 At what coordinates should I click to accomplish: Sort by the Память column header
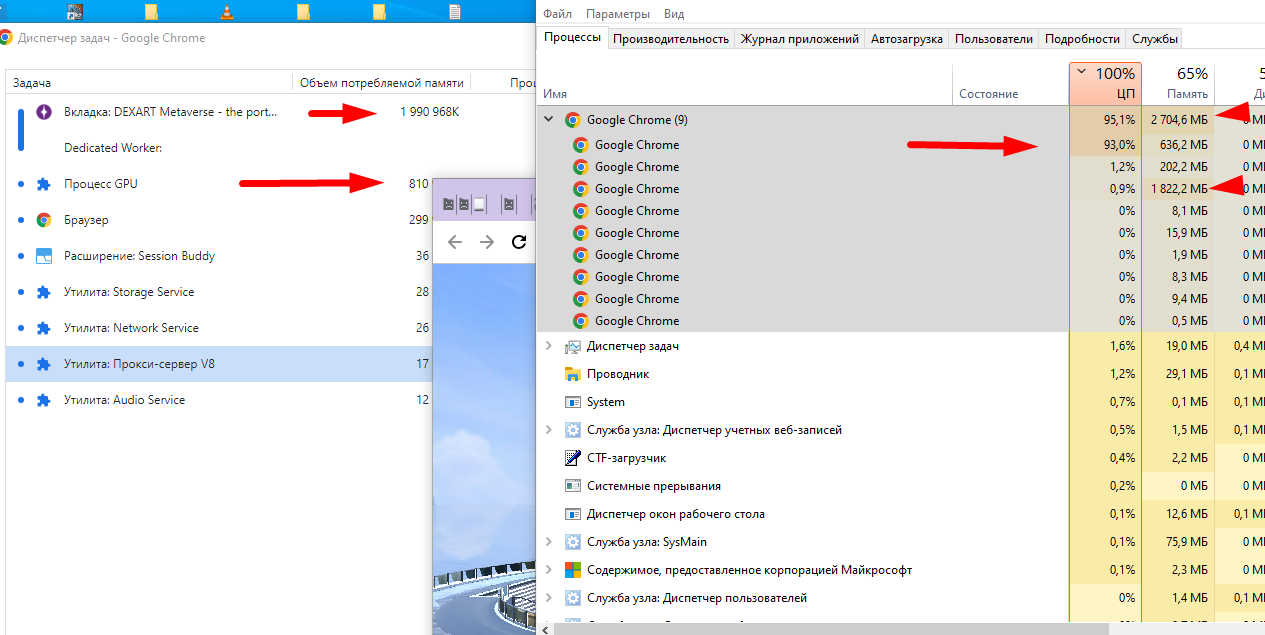[x=1178, y=84]
